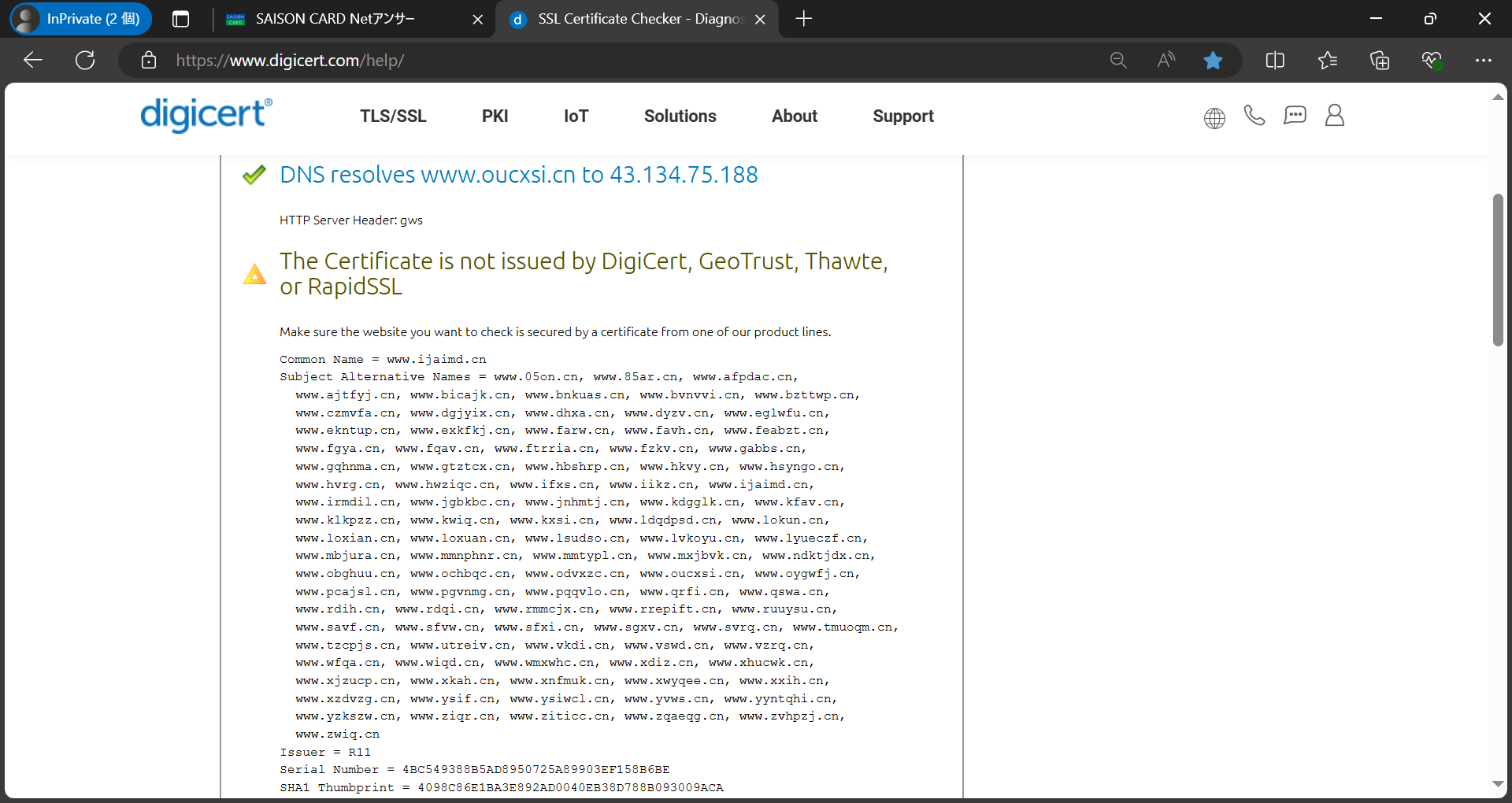Screen dimensions: 1512x803
Task: Open the PKI menu
Action: click(495, 117)
